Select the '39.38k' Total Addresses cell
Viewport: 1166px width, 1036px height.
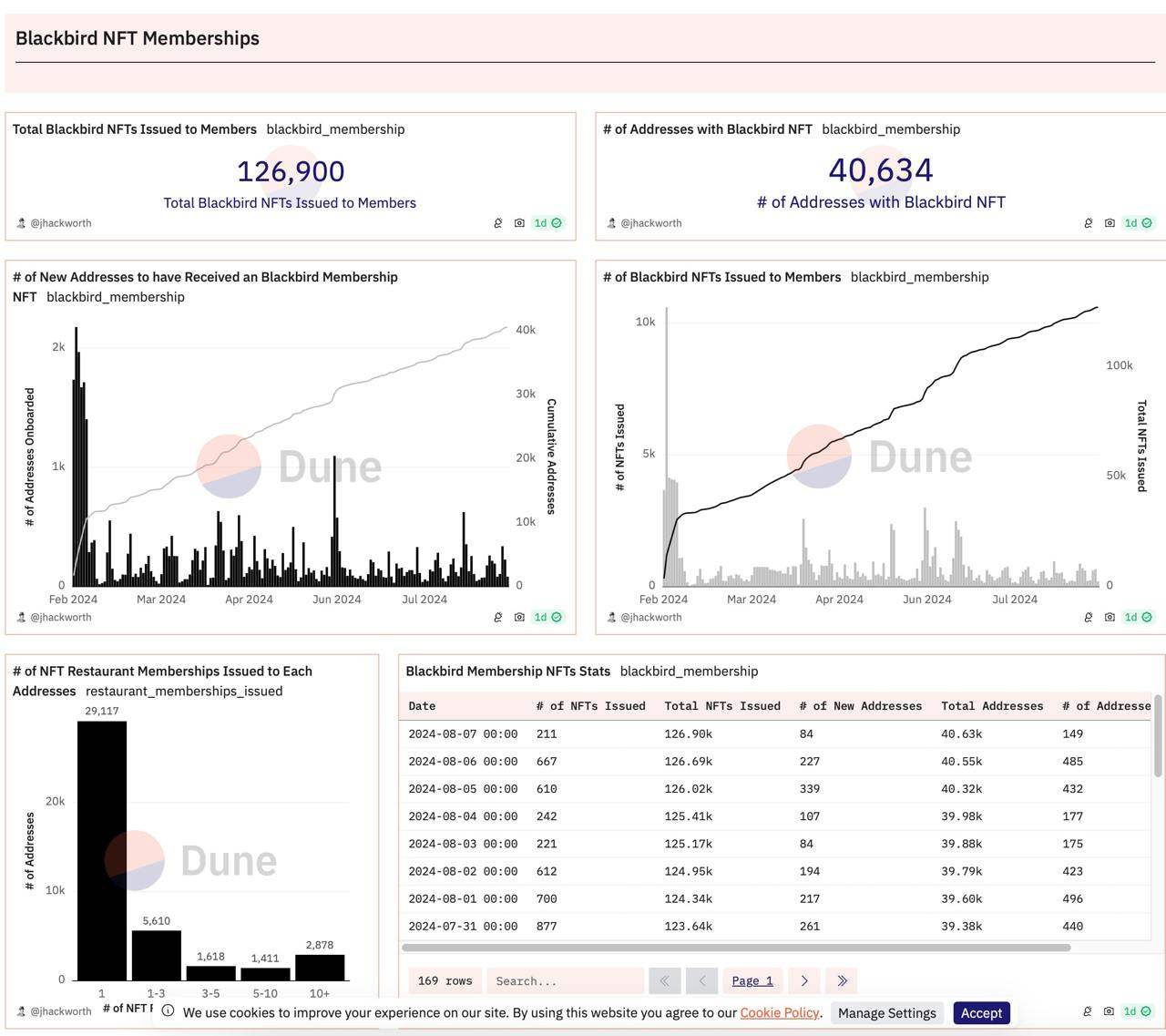tap(962, 926)
